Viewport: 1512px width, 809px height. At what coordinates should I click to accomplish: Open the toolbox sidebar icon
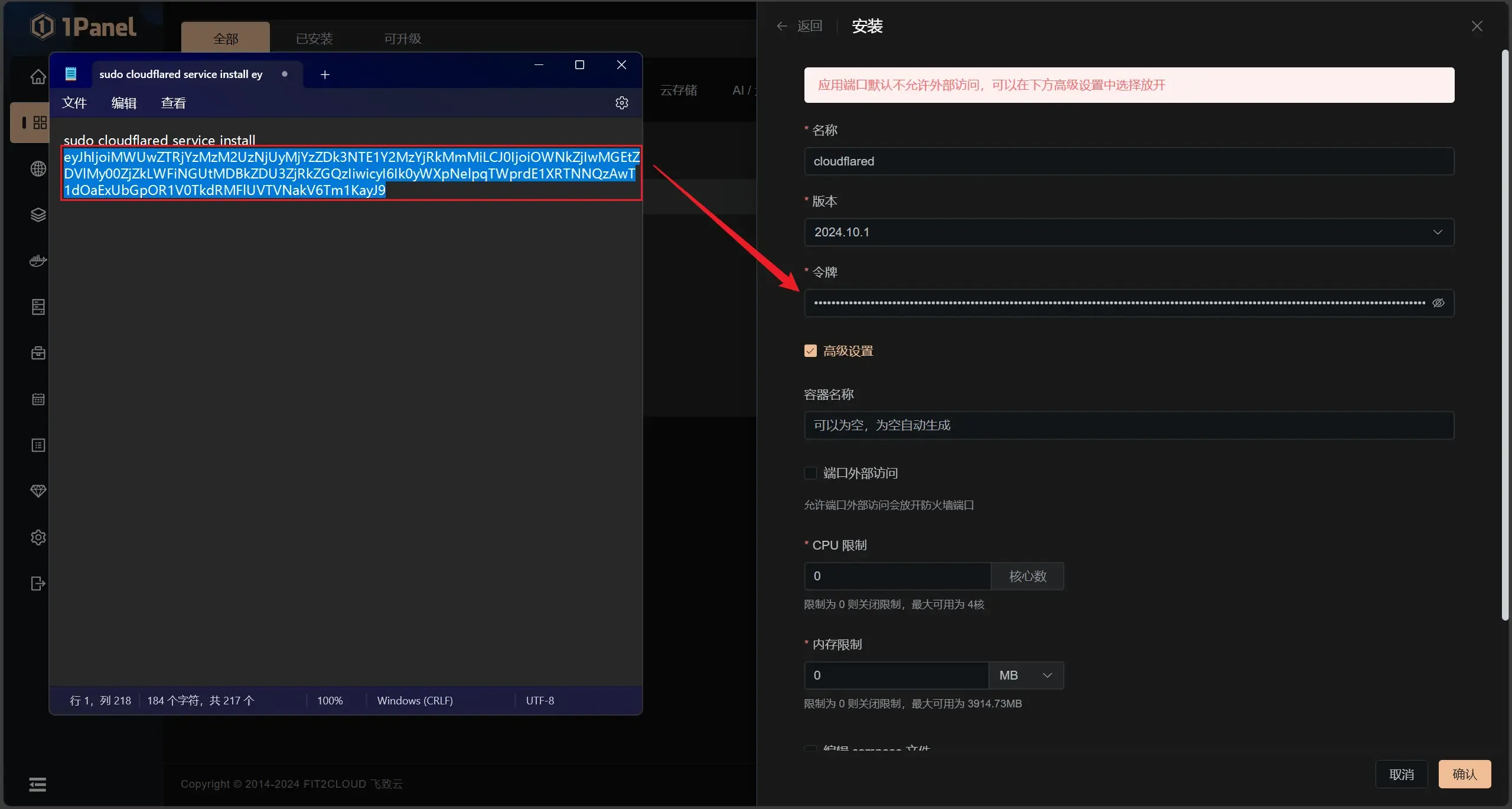point(38,353)
